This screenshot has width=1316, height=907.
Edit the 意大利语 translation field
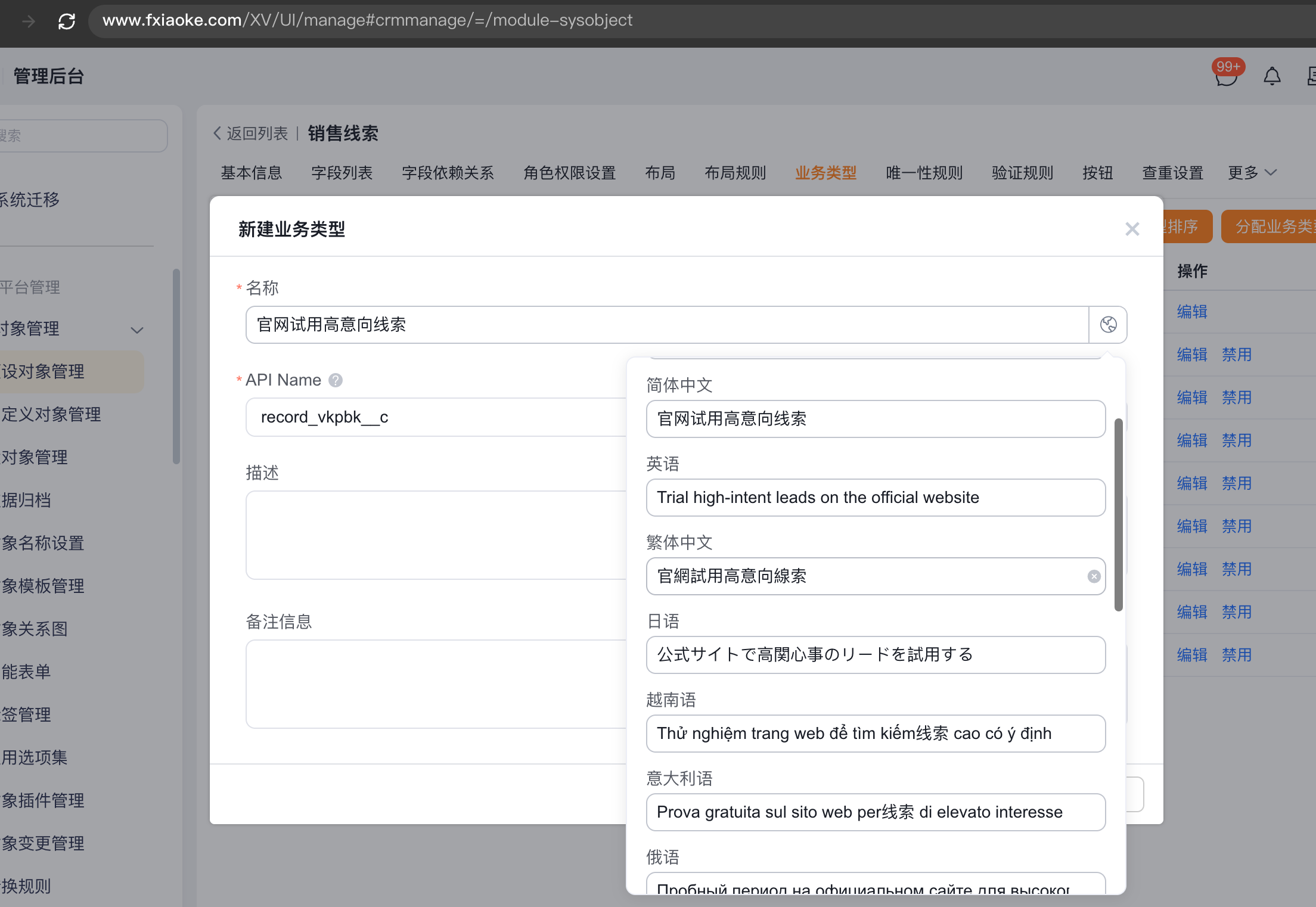click(876, 812)
